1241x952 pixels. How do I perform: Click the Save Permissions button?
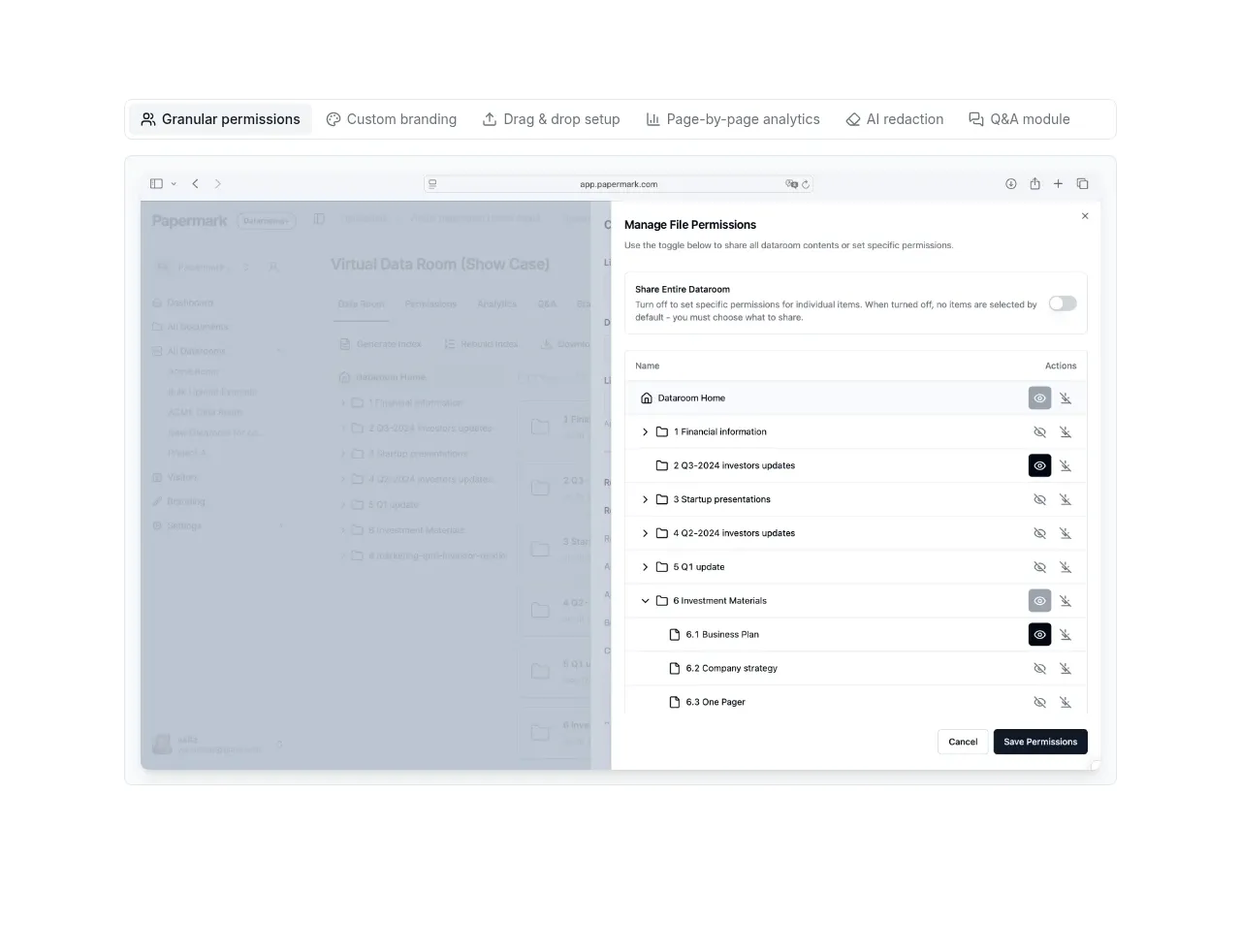(x=1040, y=742)
